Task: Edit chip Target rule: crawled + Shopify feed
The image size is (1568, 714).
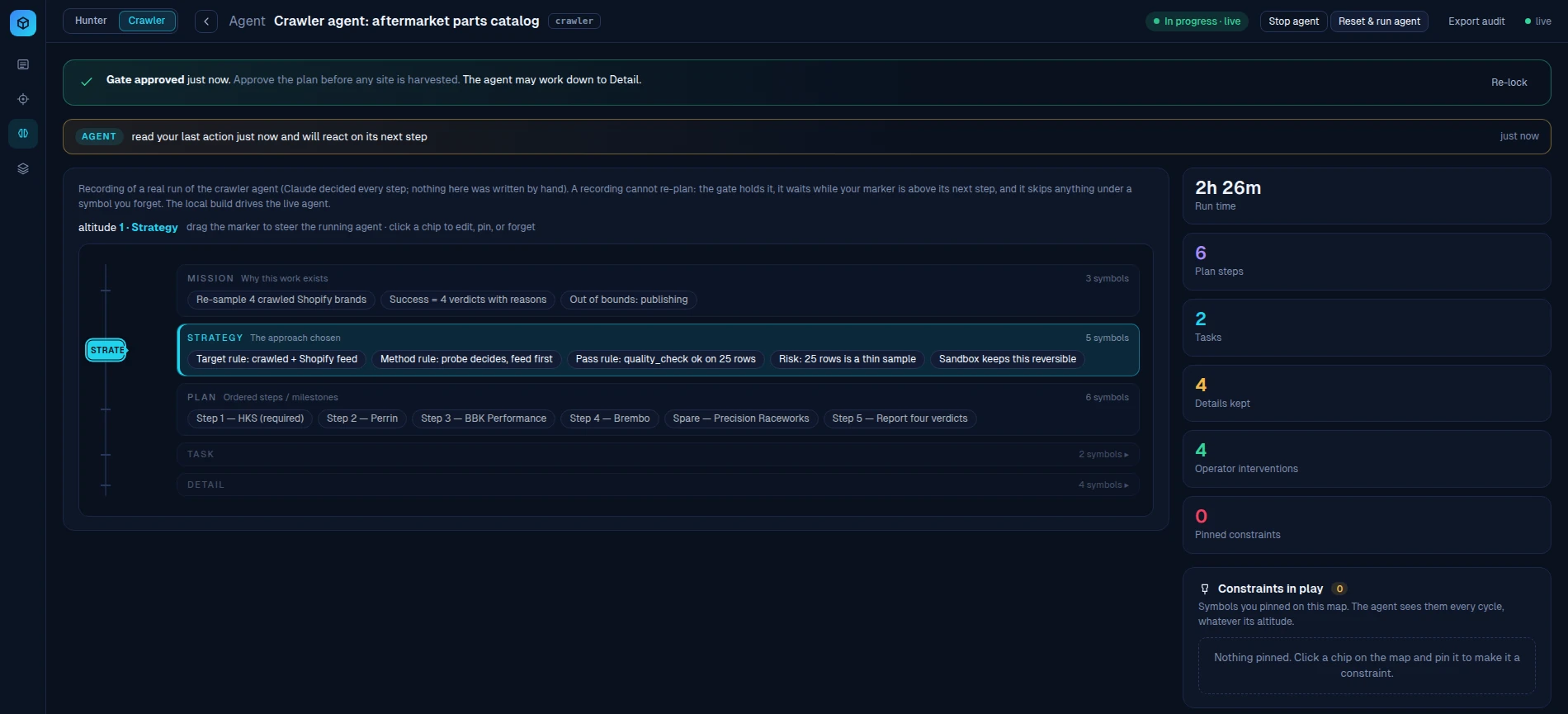Action: (276, 359)
